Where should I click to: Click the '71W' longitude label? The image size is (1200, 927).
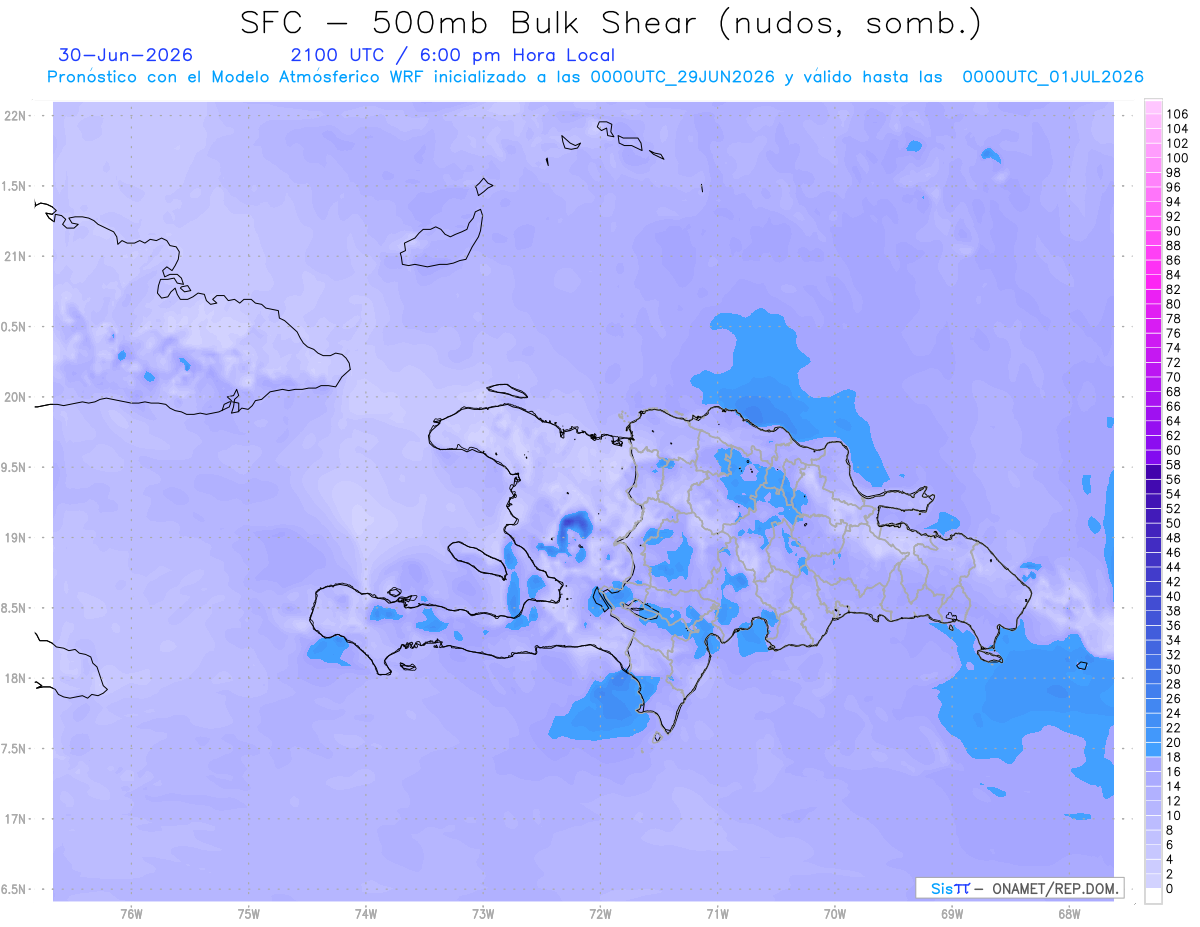717,913
